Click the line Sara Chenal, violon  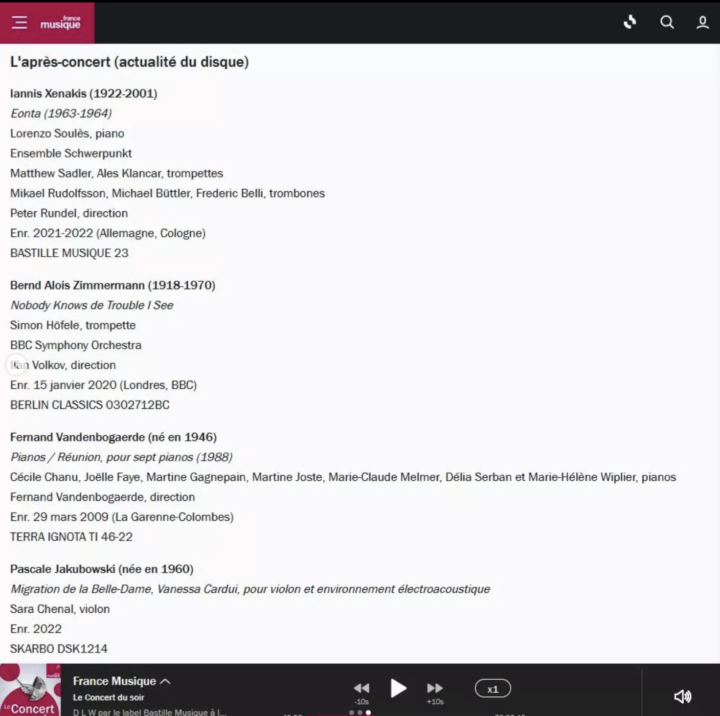60,609
